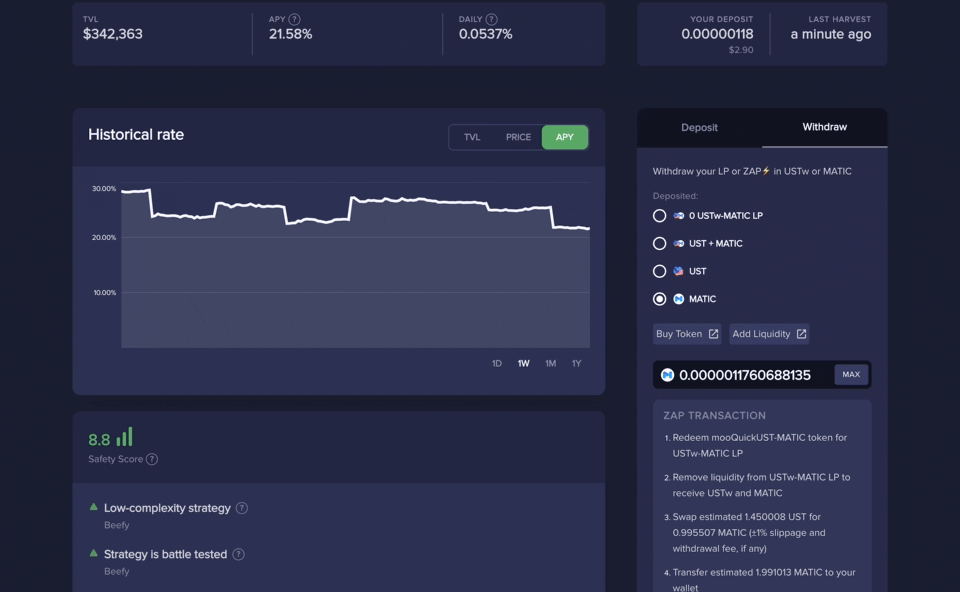Screen dimensions: 960x592
Task: Show TVL in historical rate chart
Action: 472,137
